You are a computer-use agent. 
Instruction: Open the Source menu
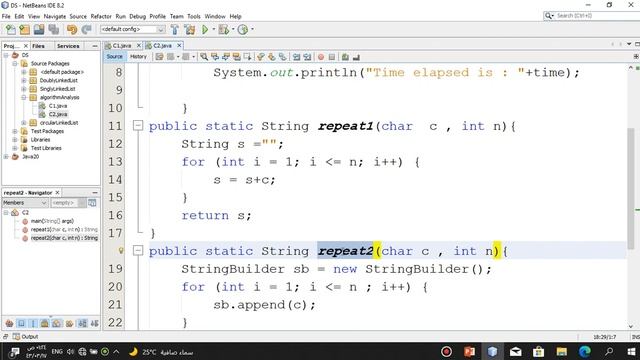(78, 16)
